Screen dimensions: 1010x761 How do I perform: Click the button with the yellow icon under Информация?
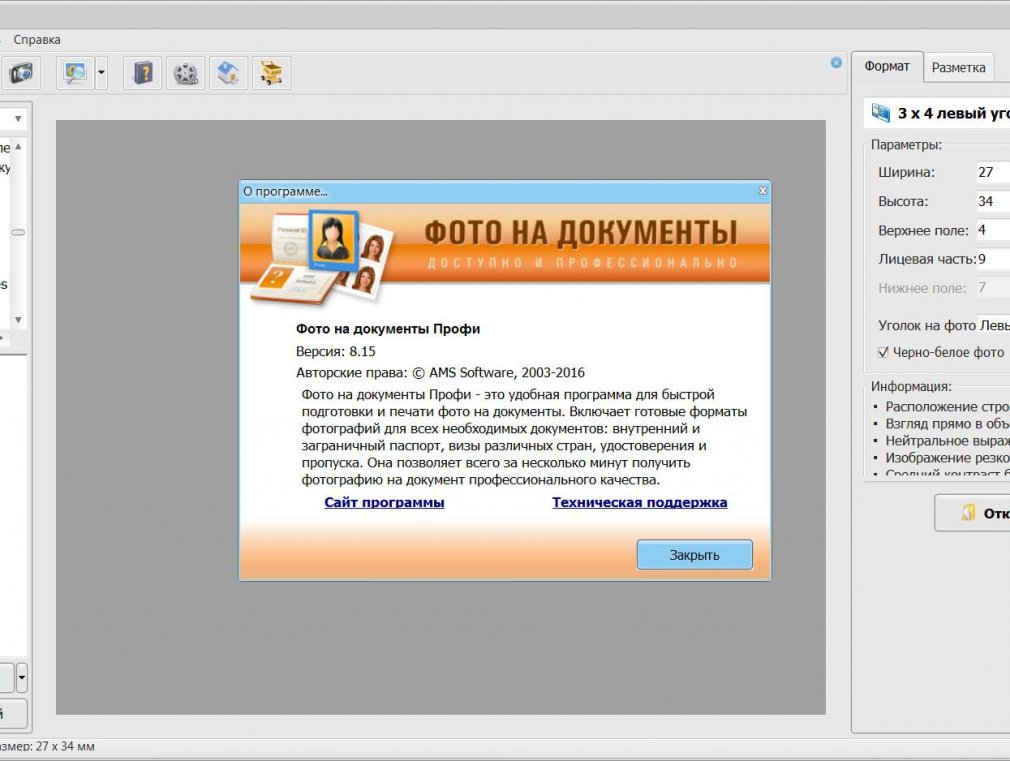click(x=973, y=513)
